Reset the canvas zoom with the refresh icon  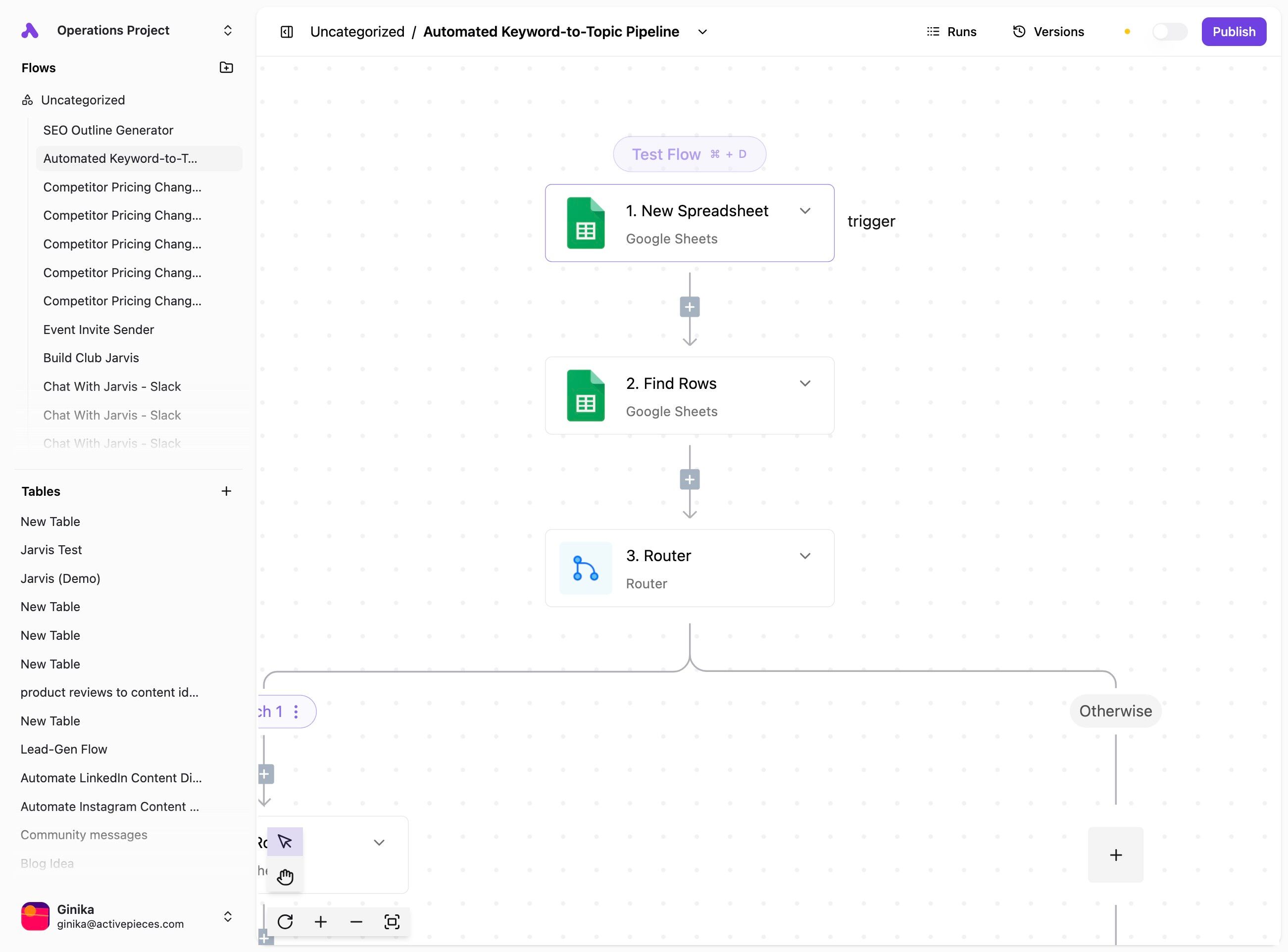click(x=285, y=922)
